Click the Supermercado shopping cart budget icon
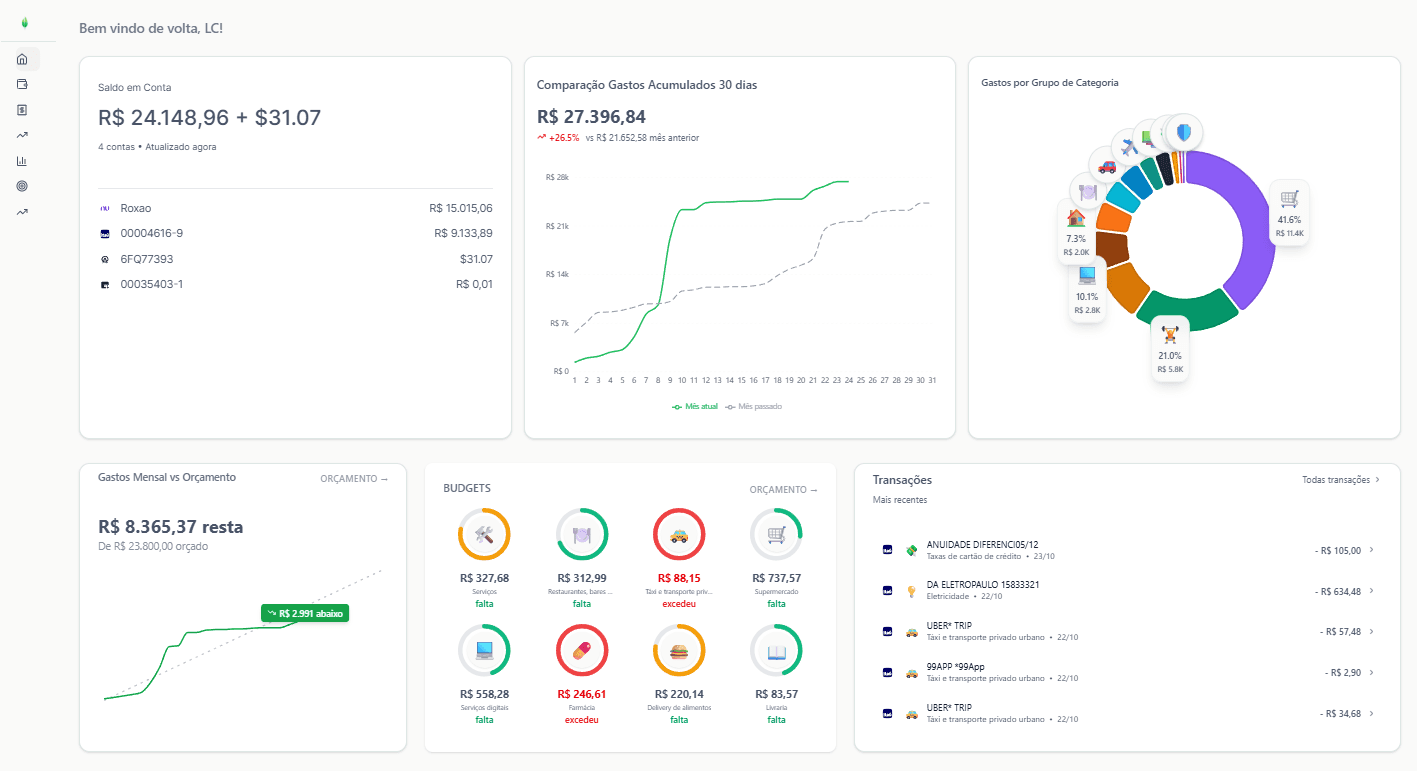The width and height of the screenshot is (1417, 771). click(776, 533)
